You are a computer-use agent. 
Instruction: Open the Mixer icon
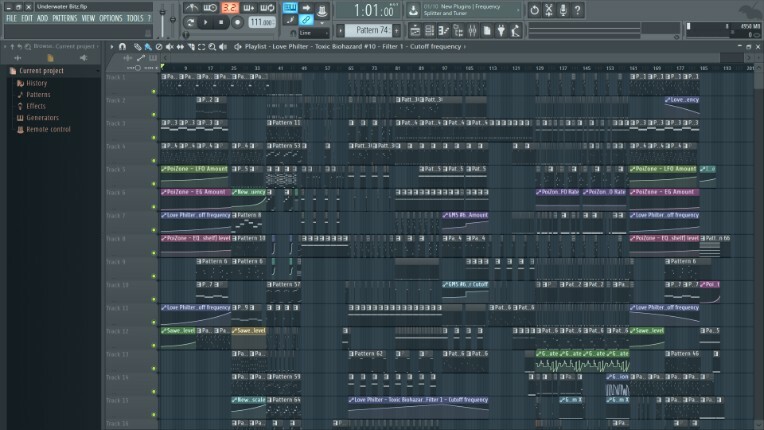(x=472, y=31)
